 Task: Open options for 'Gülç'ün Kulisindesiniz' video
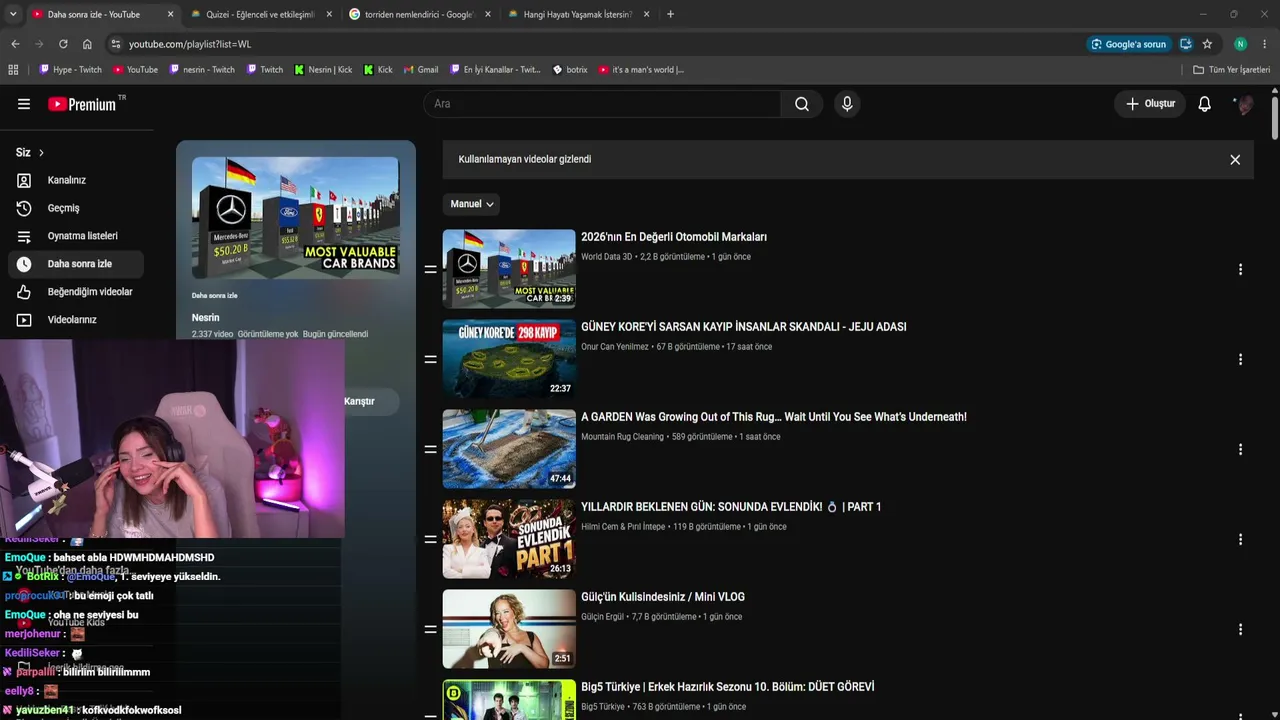pyautogui.click(x=1240, y=629)
